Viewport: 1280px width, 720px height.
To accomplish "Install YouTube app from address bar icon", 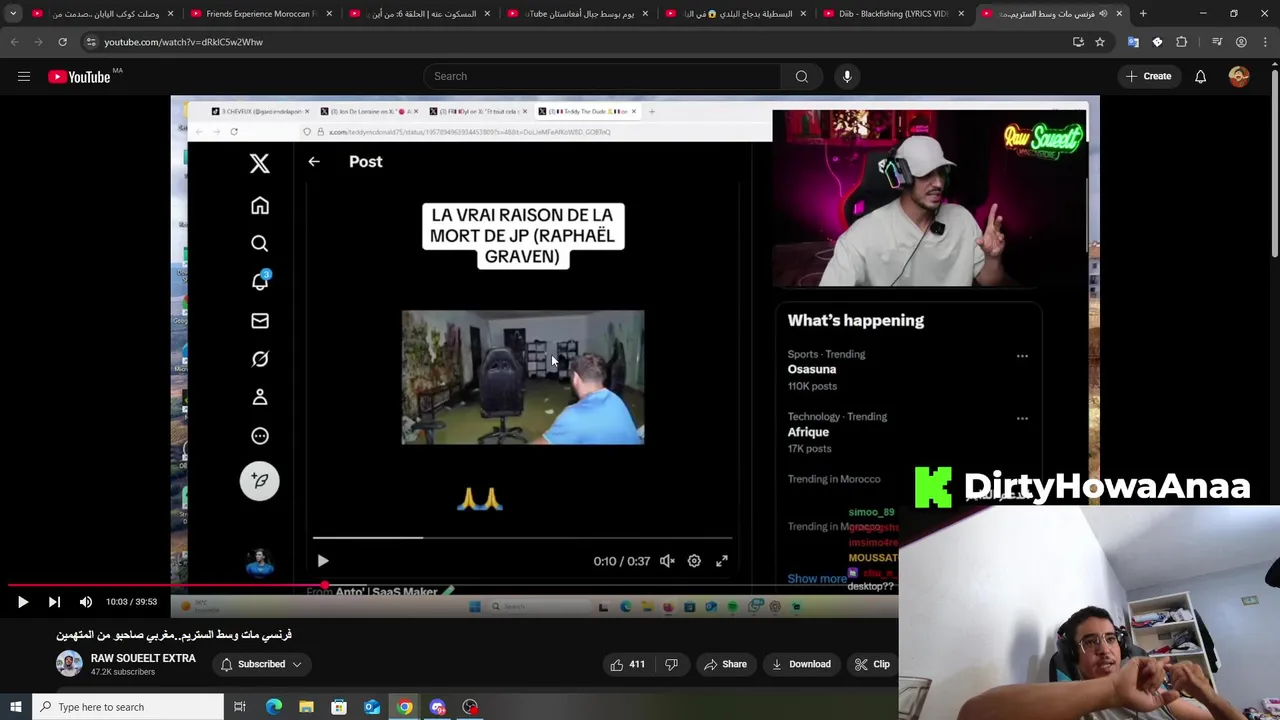I will pos(1078,42).
